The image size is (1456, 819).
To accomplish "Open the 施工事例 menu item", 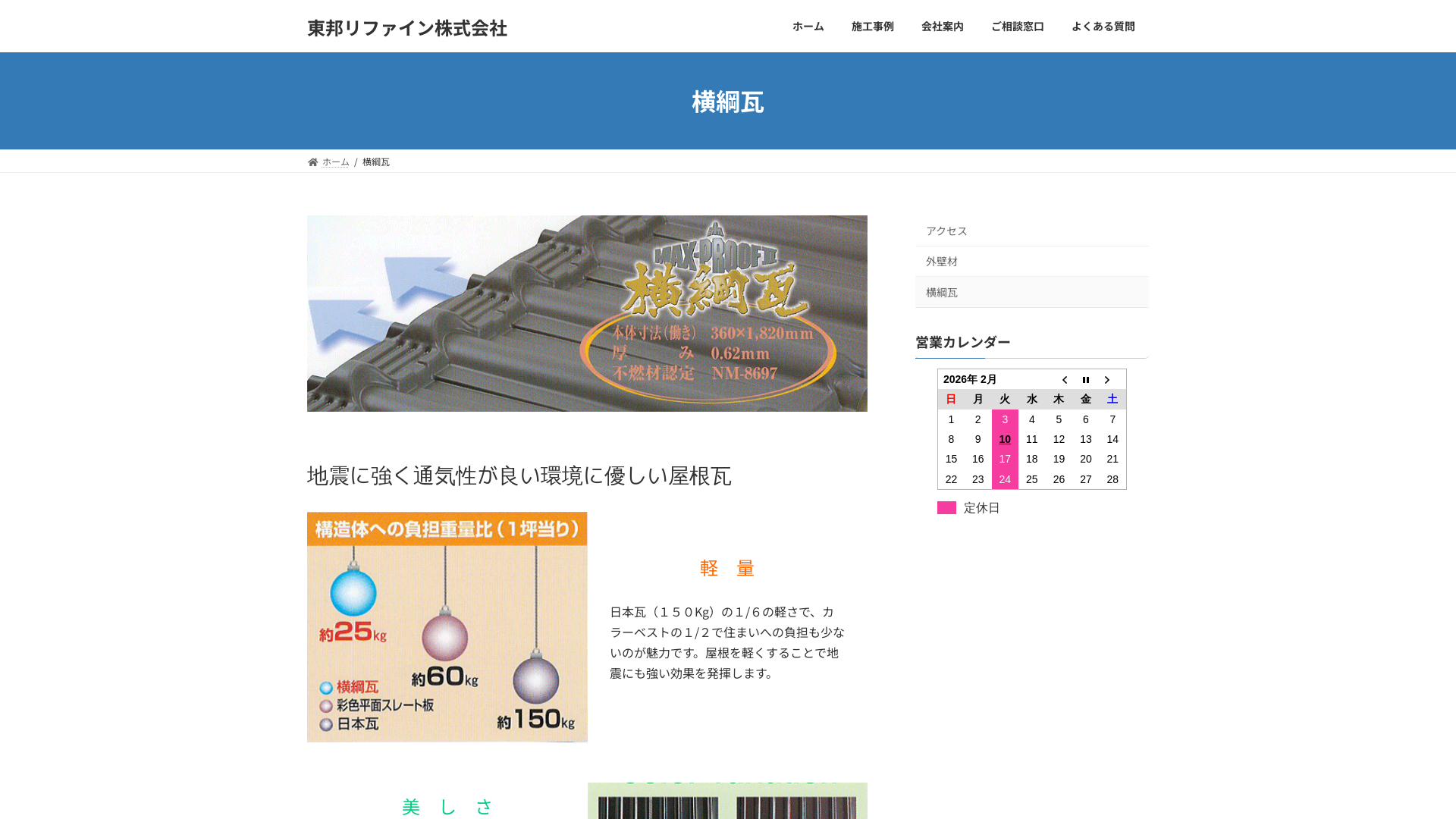I will [x=872, y=27].
